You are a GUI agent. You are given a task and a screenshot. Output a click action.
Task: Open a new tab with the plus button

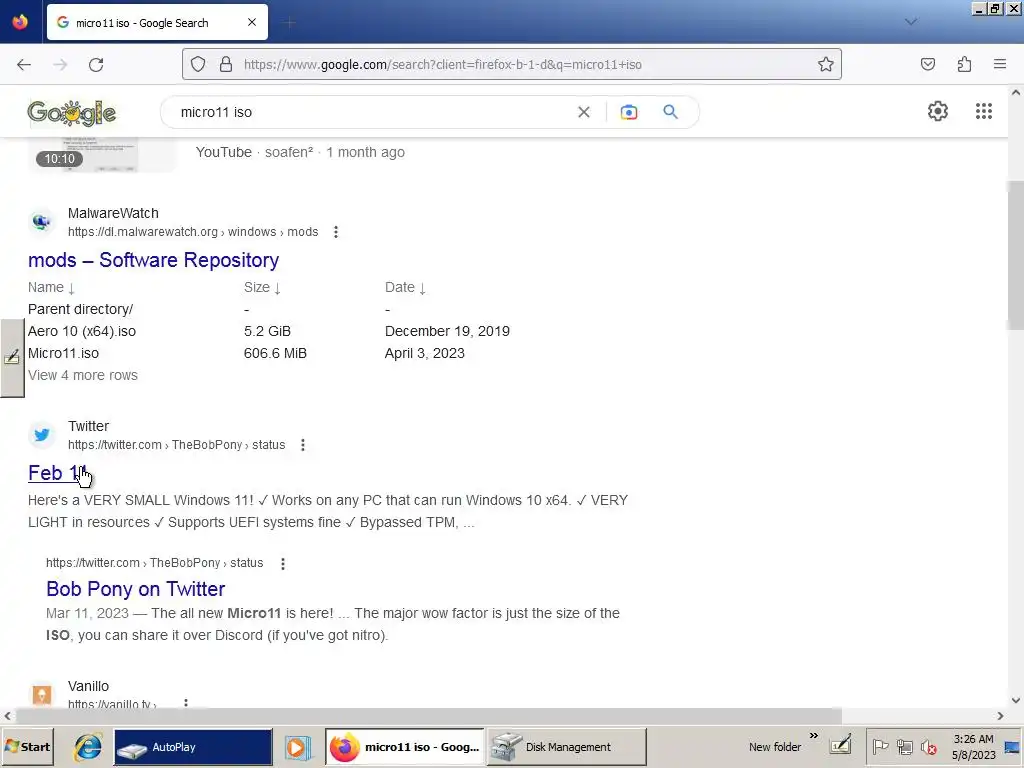pos(289,23)
